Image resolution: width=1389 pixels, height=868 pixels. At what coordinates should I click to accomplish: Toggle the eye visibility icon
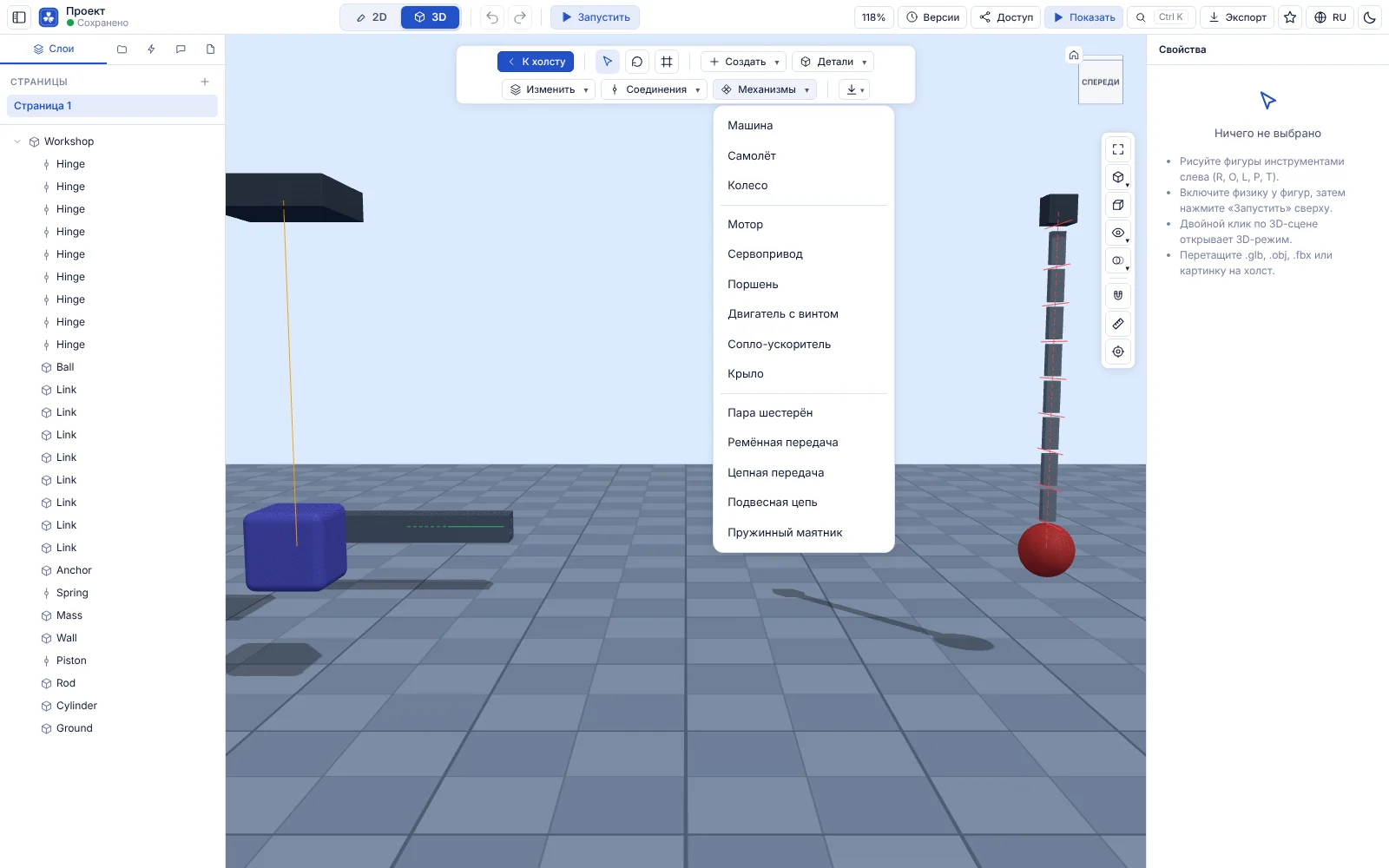coord(1118,233)
